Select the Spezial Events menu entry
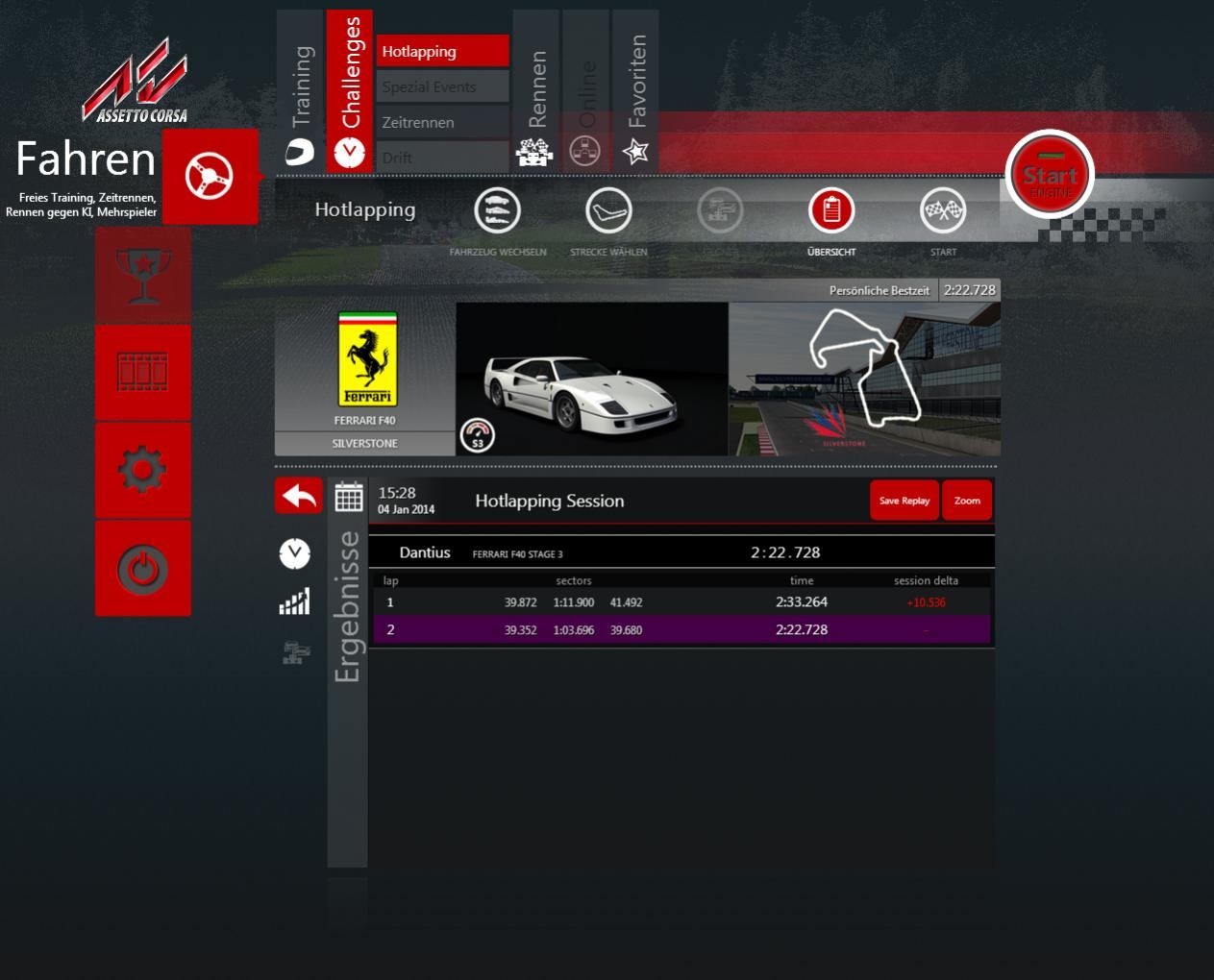The image size is (1214, 980). pos(442,86)
